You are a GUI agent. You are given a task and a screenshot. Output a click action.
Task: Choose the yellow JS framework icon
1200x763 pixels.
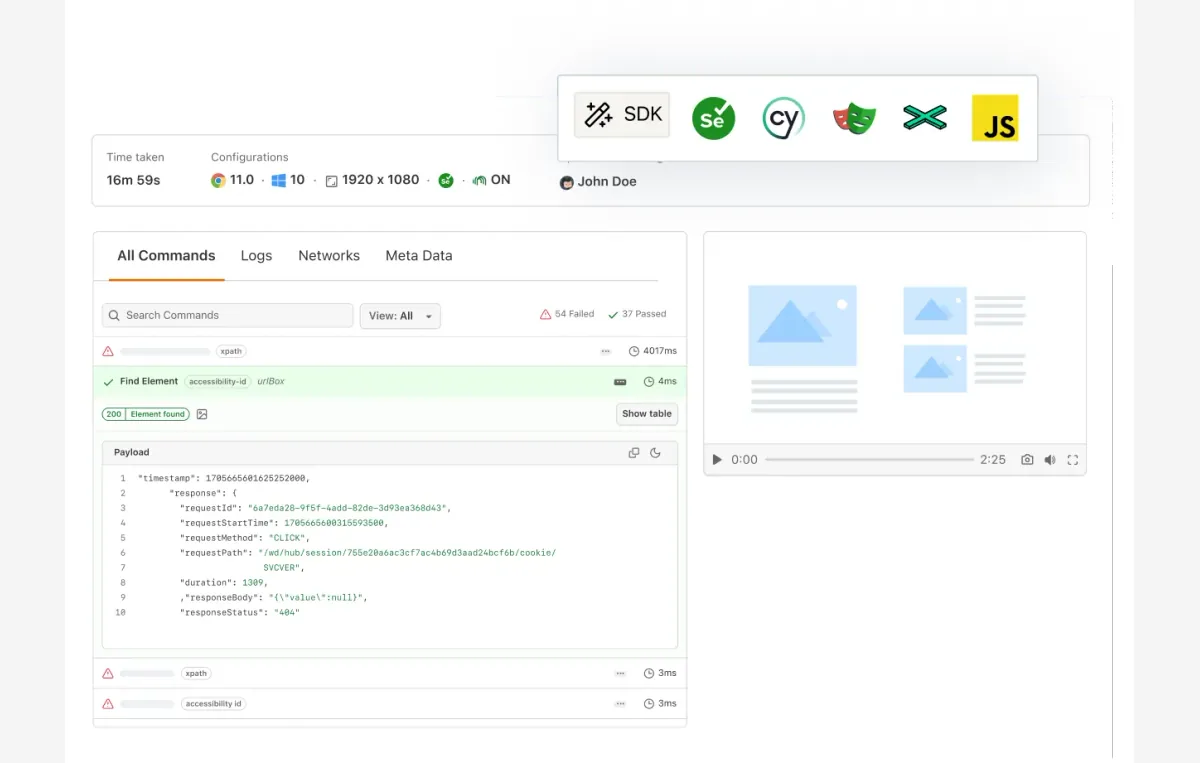[995, 118]
